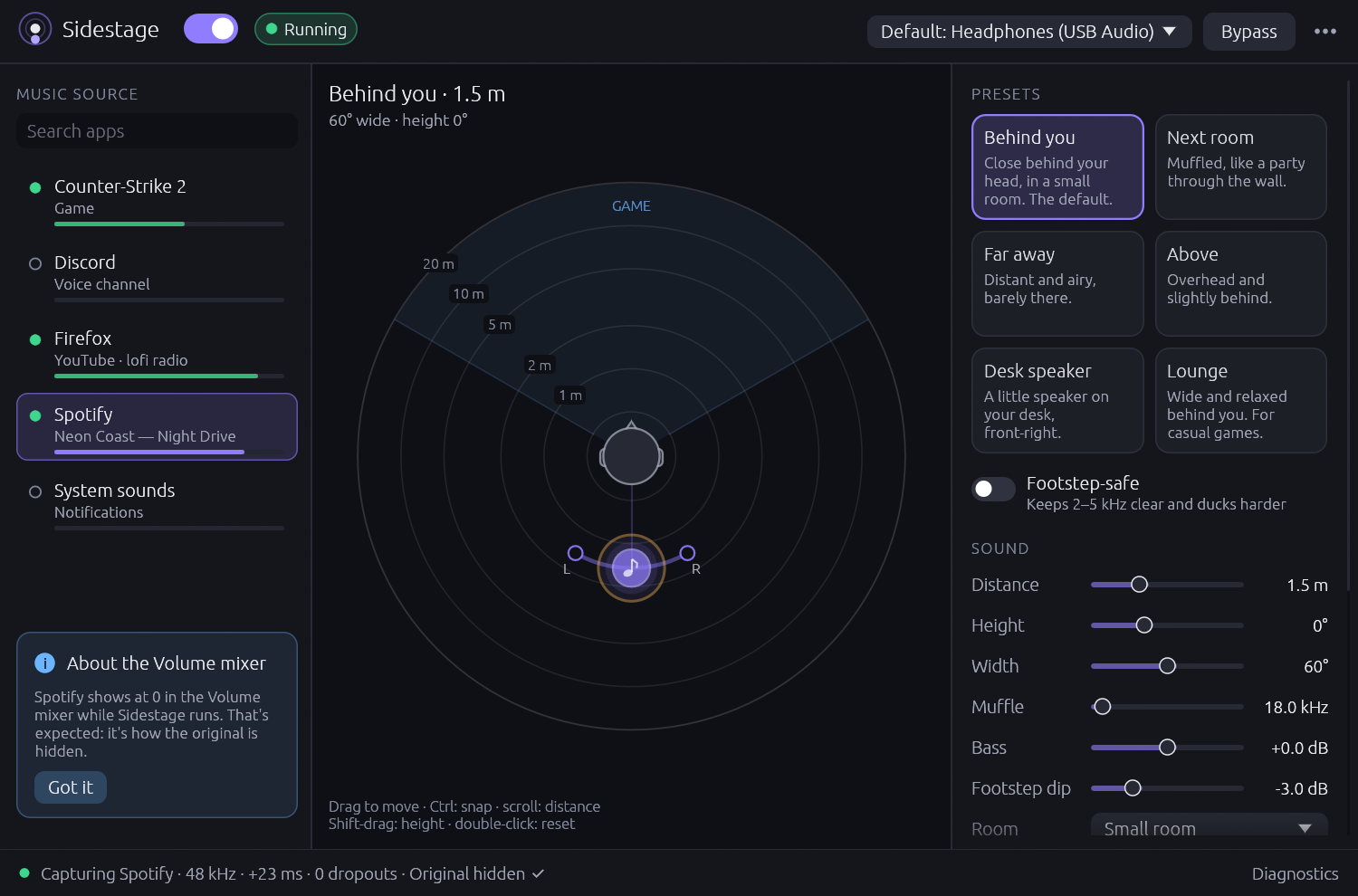Click System sounds inactive status circle
The image size is (1358, 896).
click(35, 491)
